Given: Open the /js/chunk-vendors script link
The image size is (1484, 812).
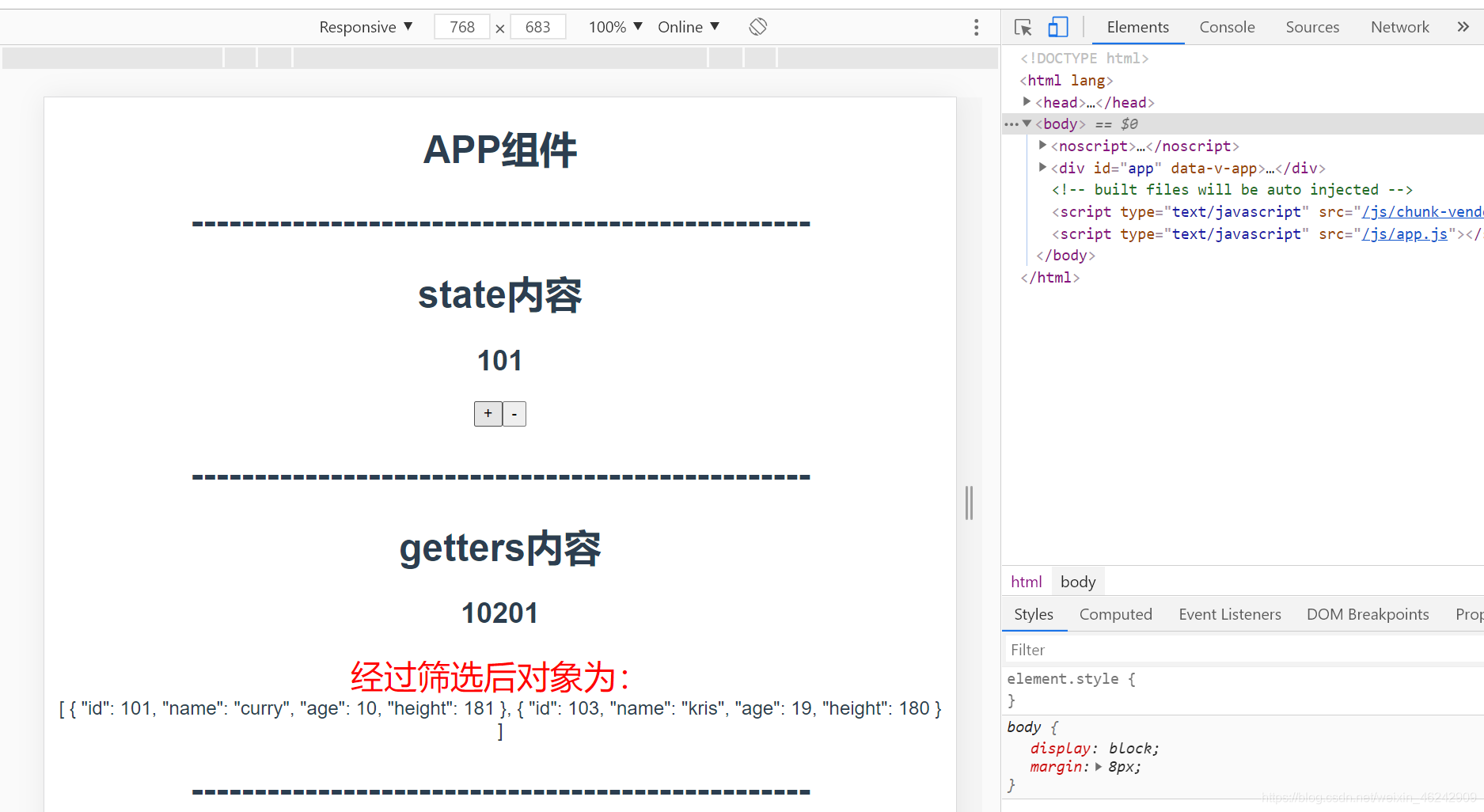Looking at the screenshot, I should pos(1421,211).
